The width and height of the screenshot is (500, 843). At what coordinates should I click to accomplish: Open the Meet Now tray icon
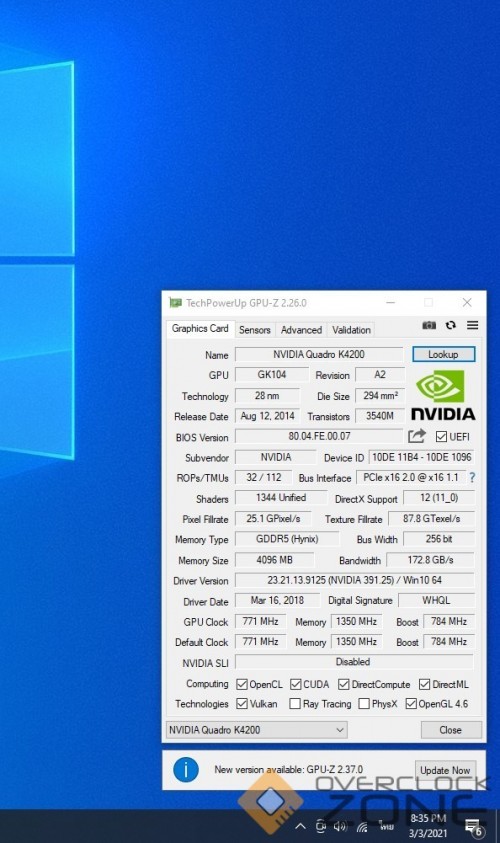pos(320,826)
